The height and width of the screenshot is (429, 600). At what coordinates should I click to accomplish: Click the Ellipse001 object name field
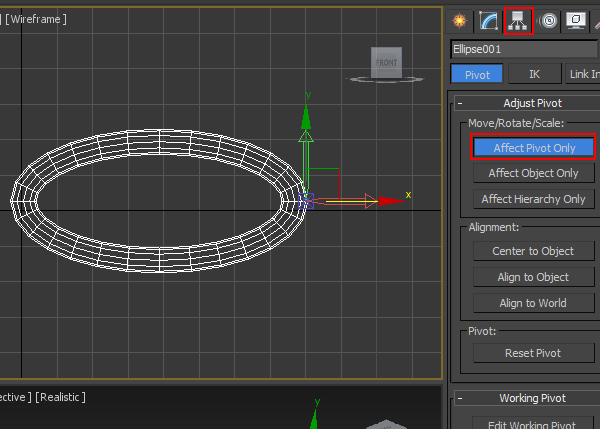pyautogui.click(x=522, y=48)
